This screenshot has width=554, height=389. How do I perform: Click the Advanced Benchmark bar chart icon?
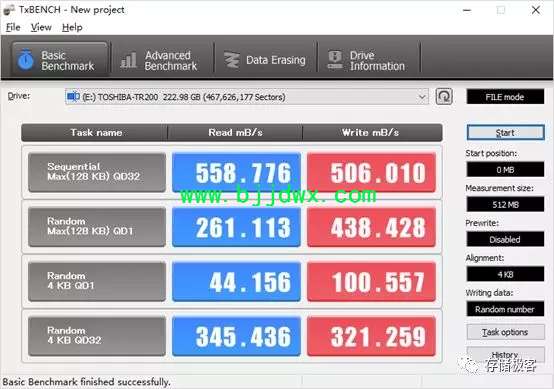click(x=128, y=60)
